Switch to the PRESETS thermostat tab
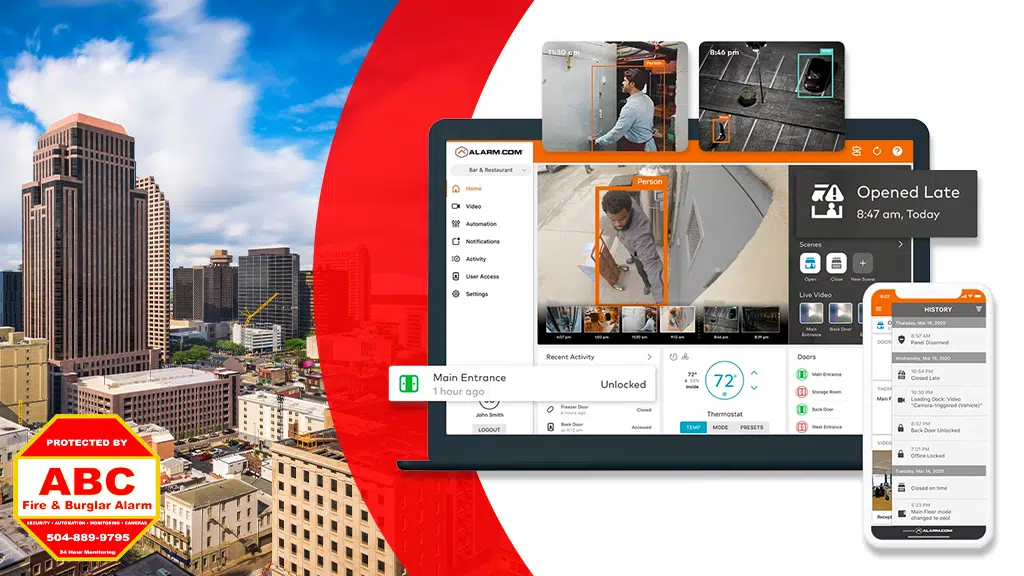 click(x=751, y=427)
